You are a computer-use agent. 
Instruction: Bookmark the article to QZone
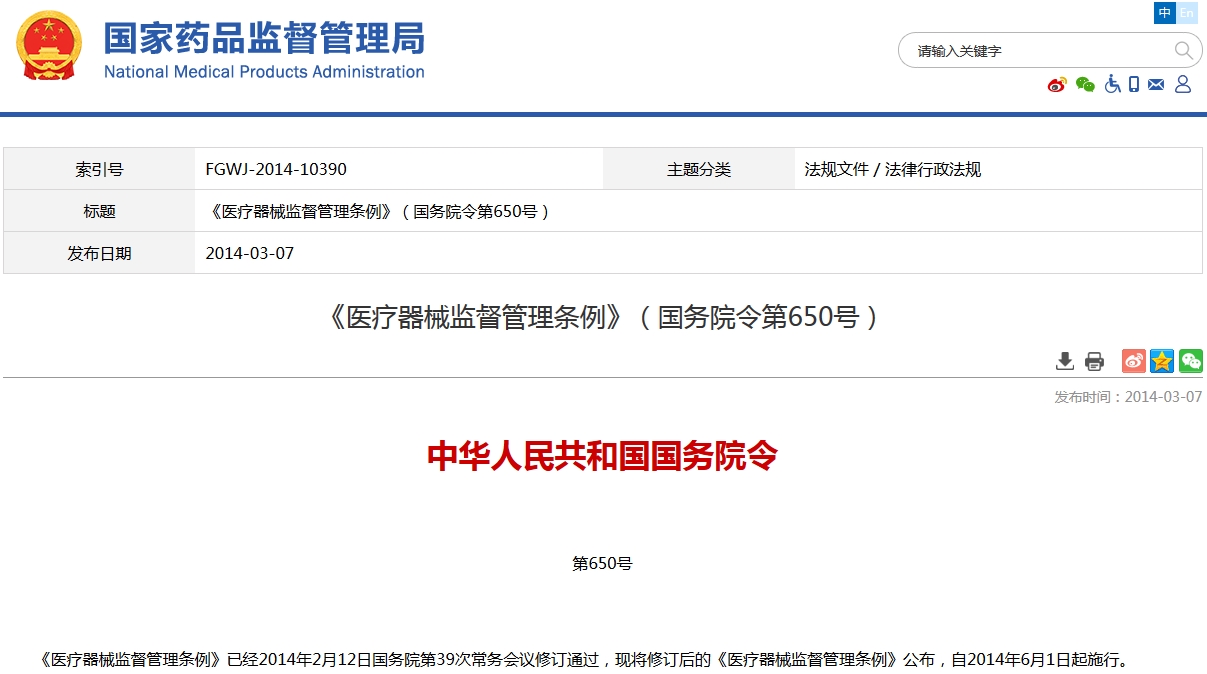click(x=1162, y=361)
